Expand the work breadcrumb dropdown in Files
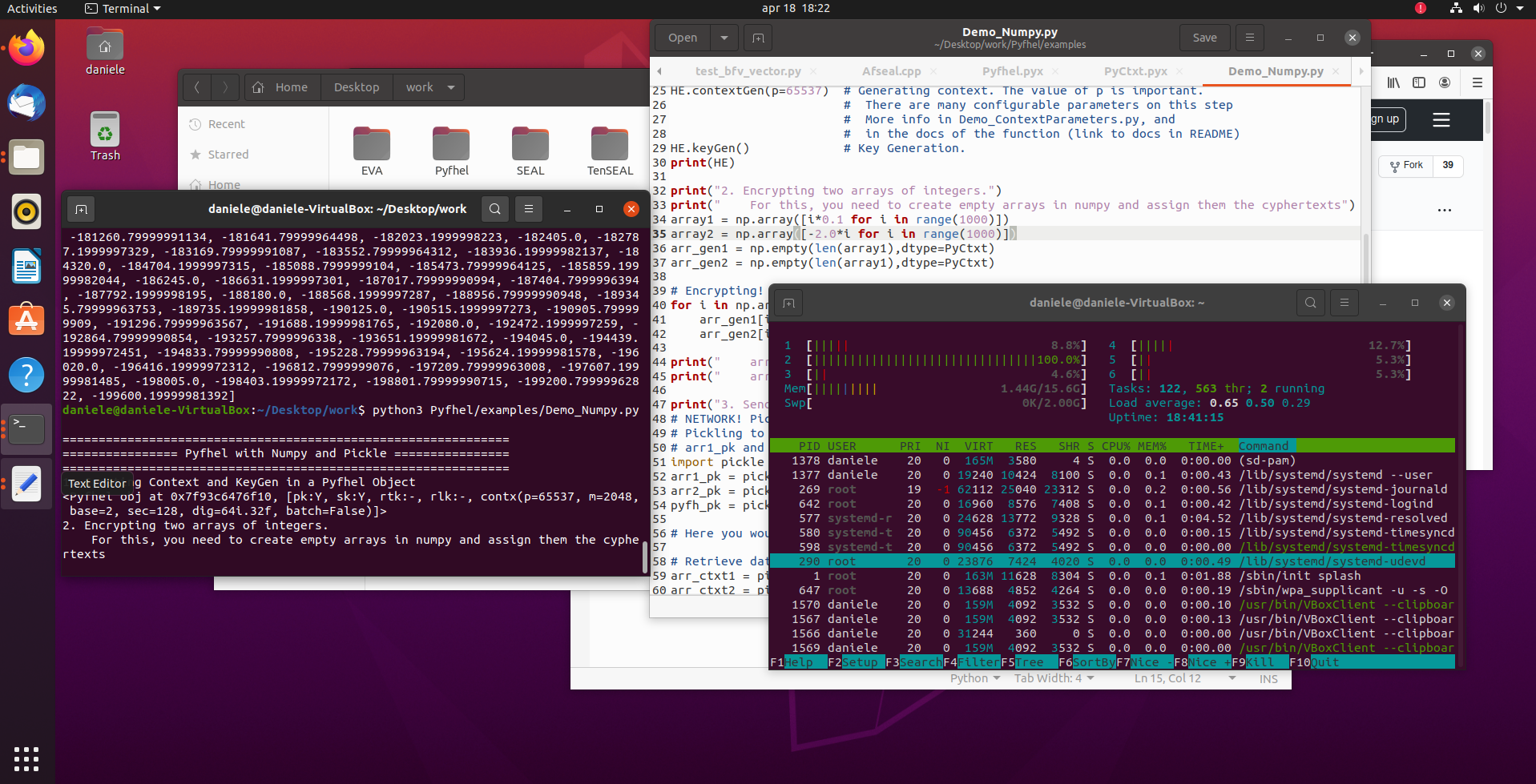Image resolution: width=1536 pixels, height=784 pixels. pyautogui.click(x=450, y=87)
